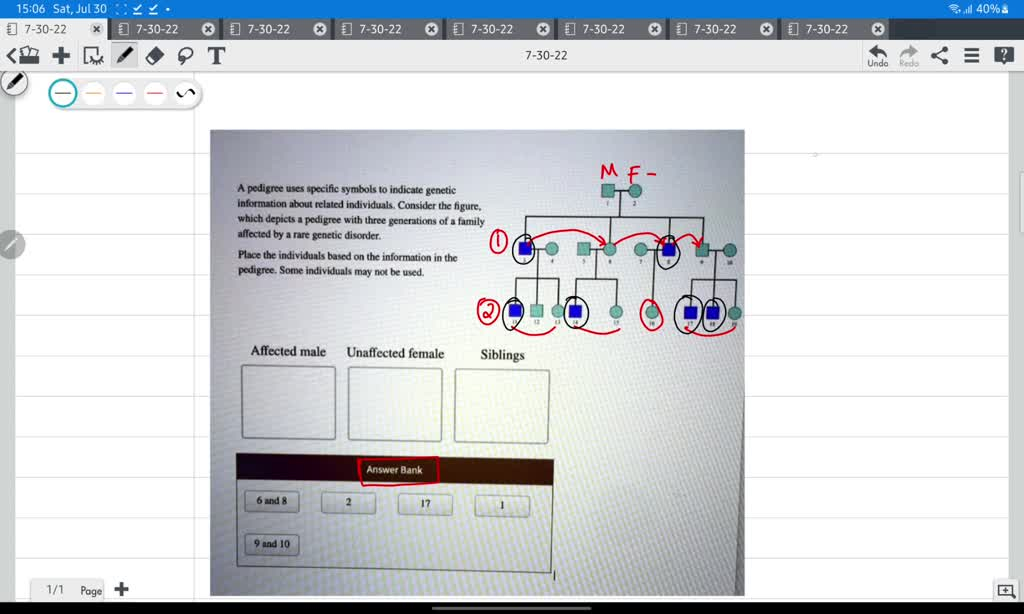Tap the 'Answer Bank' header label
Screen dimensions: 1024x614
click(394, 470)
